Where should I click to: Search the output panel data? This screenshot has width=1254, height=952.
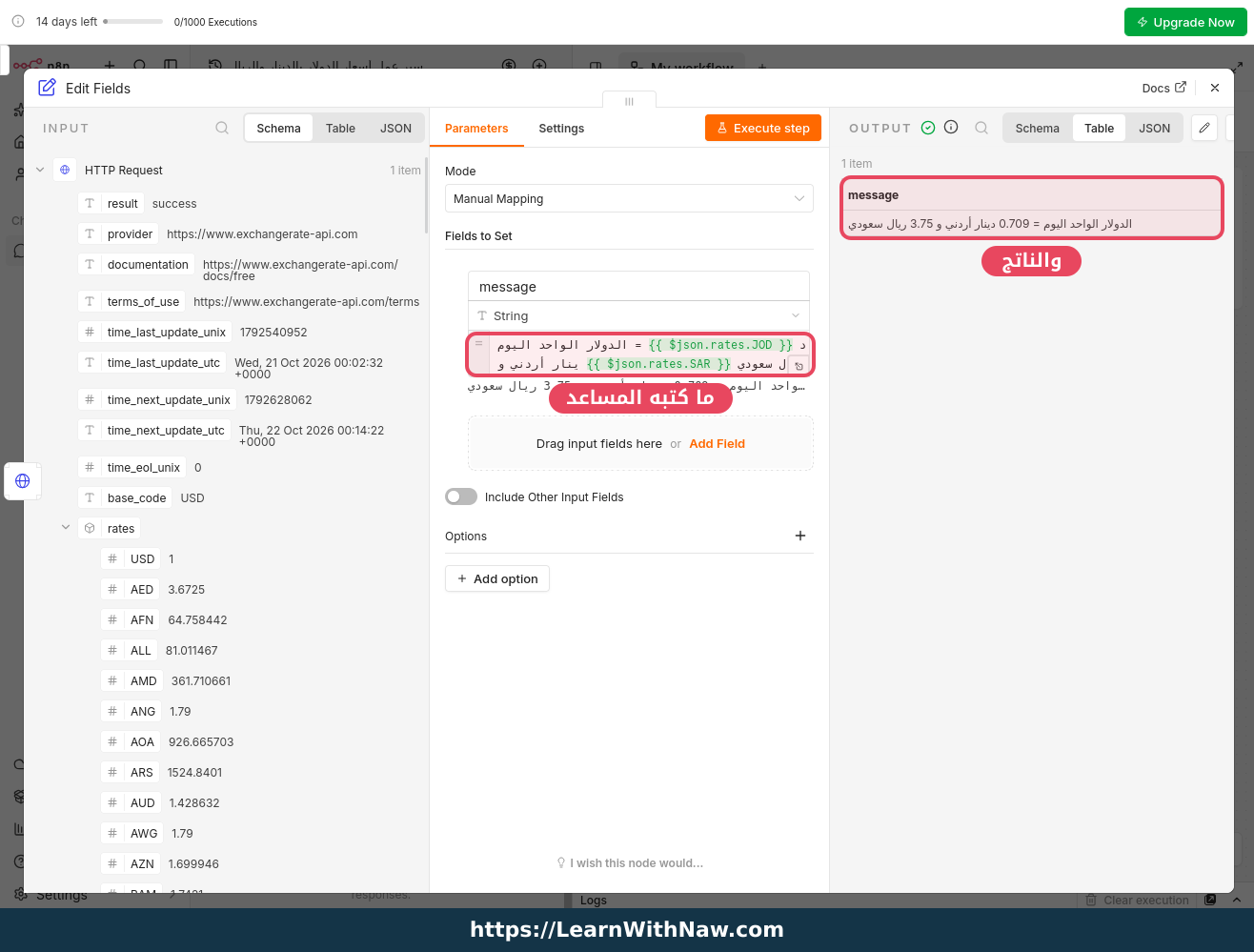(x=981, y=128)
